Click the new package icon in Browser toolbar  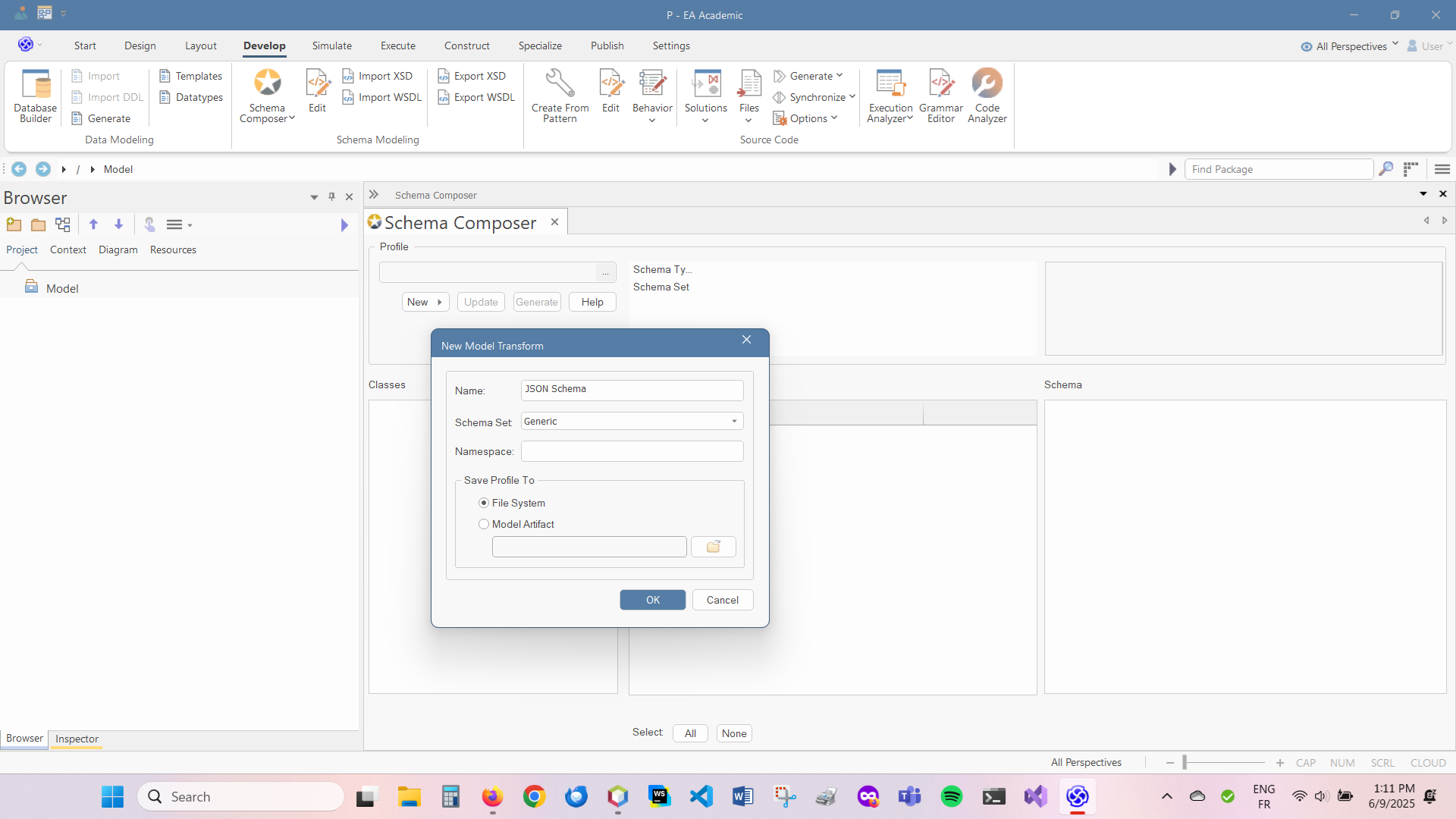pos(14,224)
